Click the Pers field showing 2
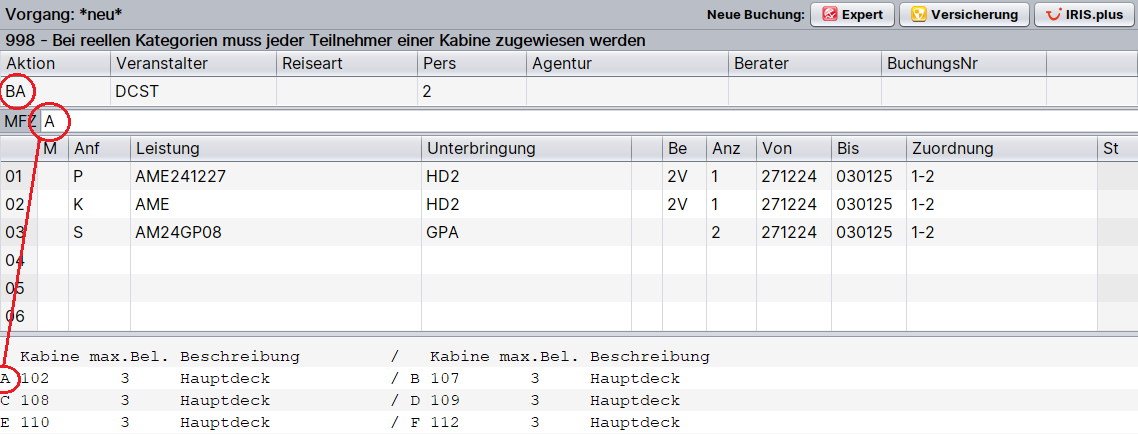The width and height of the screenshot is (1138, 434). click(470, 91)
